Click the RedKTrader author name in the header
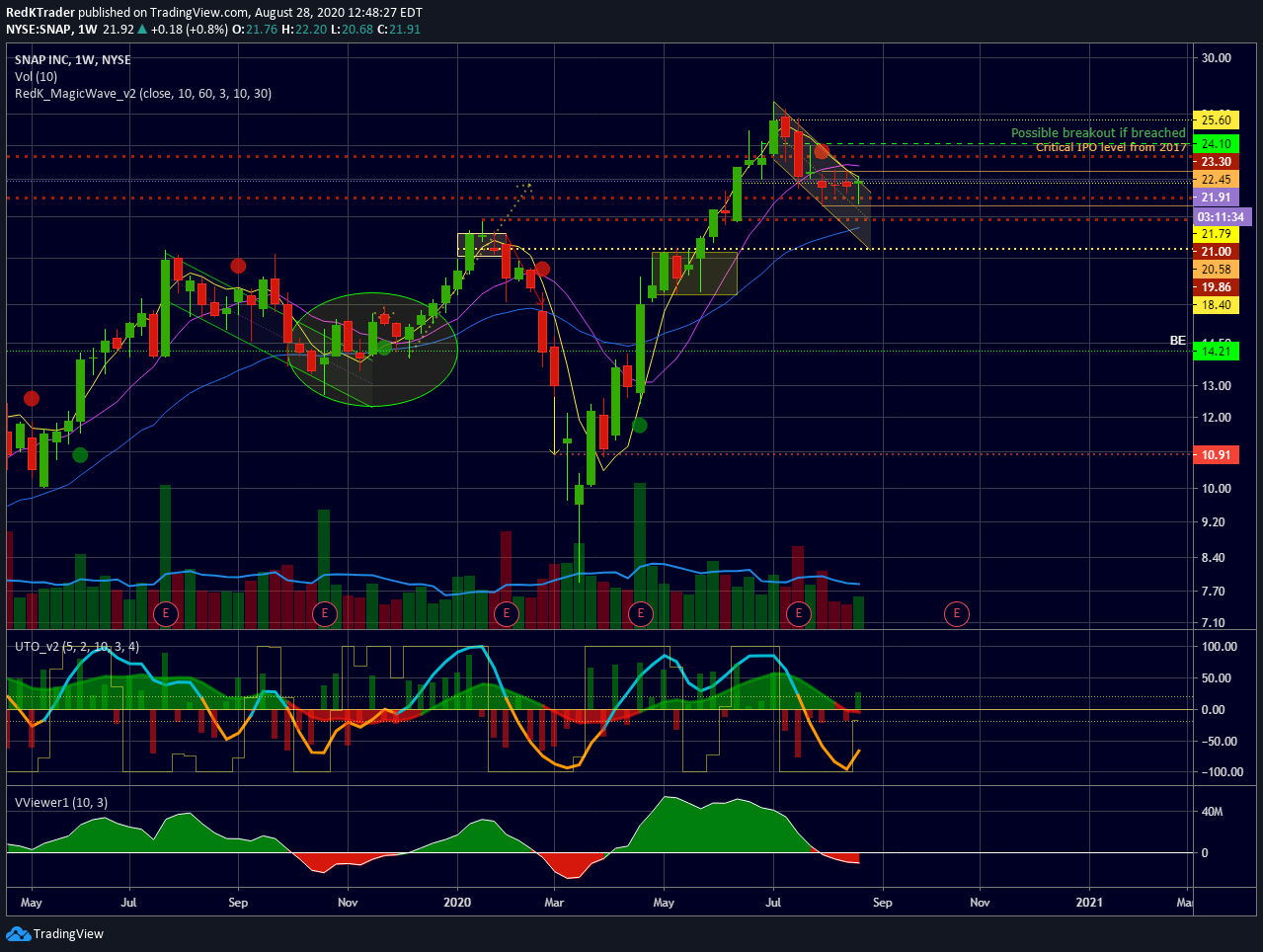1263x952 pixels. pos(40,13)
